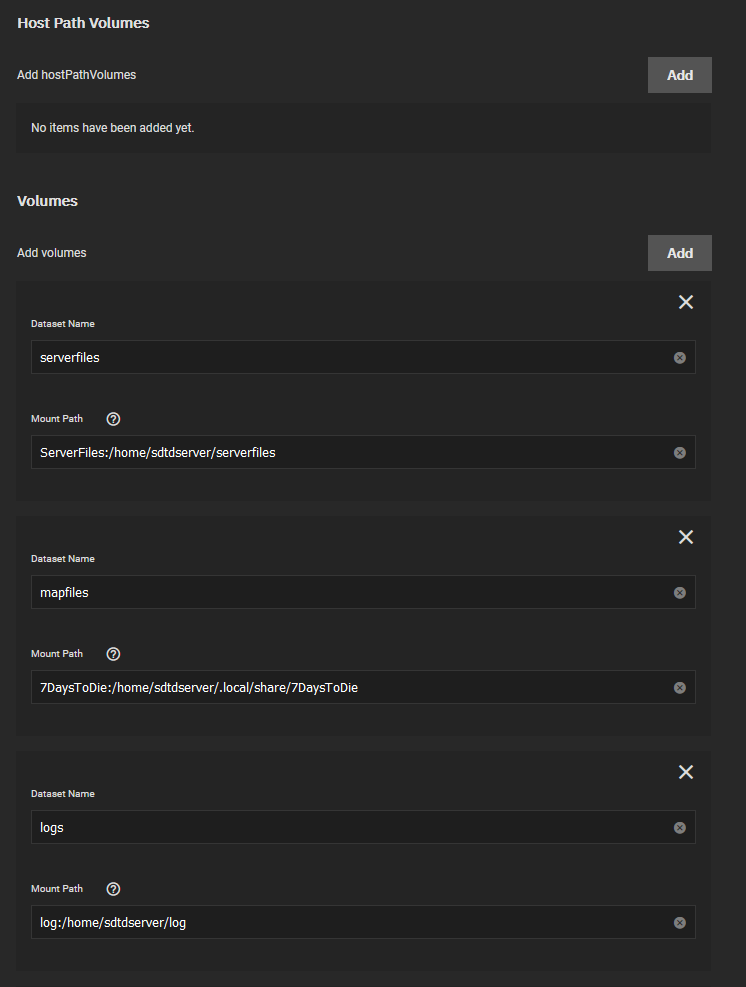Show help for logs Mount Path

pyautogui.click(x=113, y=889)
